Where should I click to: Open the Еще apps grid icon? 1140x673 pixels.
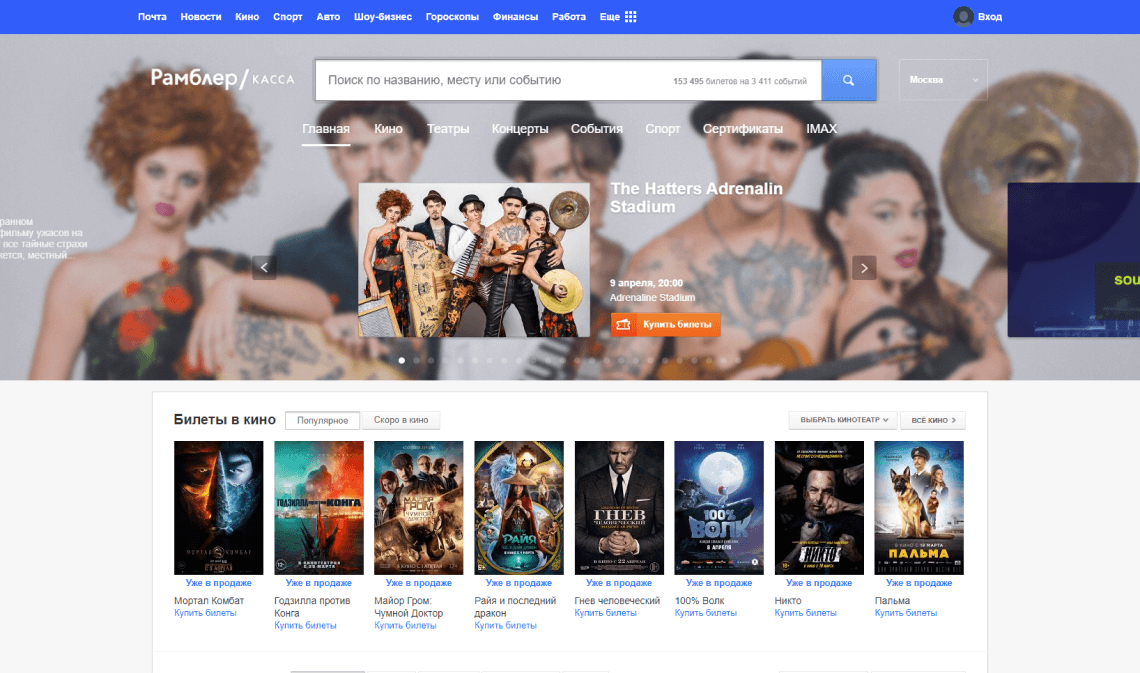pos(630,17)
